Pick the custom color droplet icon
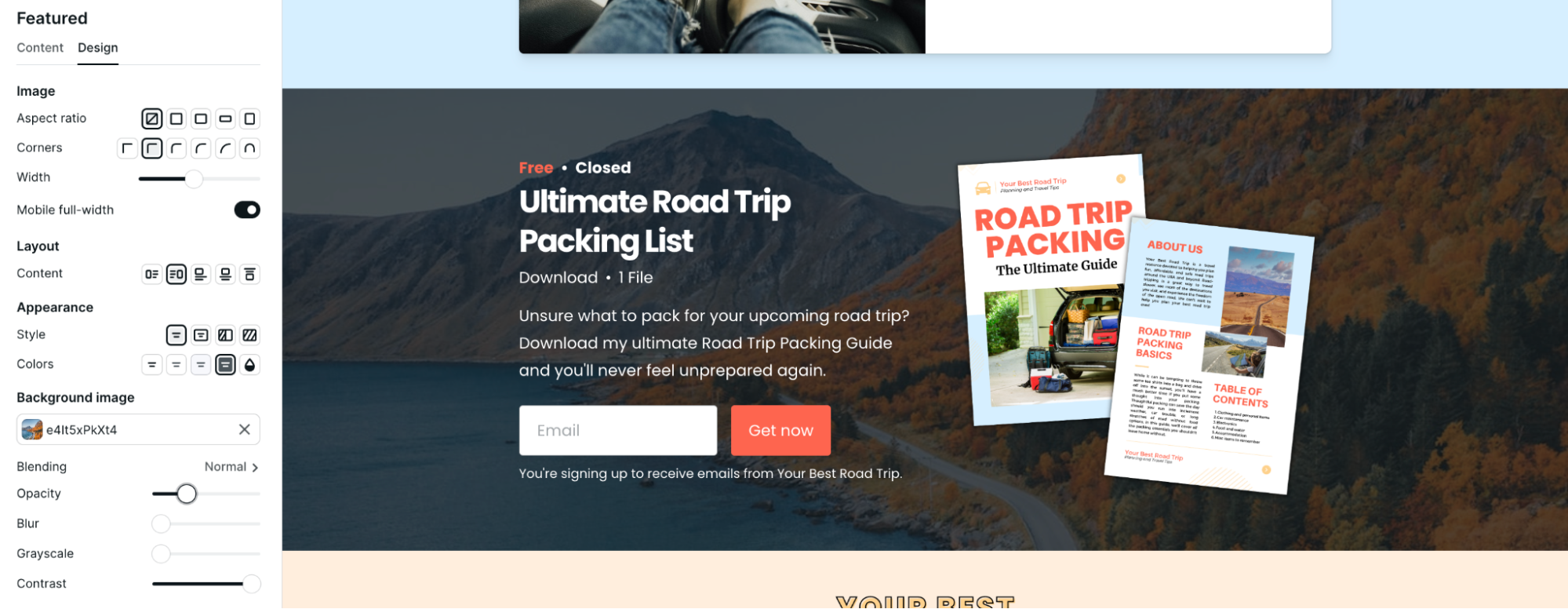This screenshot has width=1568, height=609. tap(249, 365)
